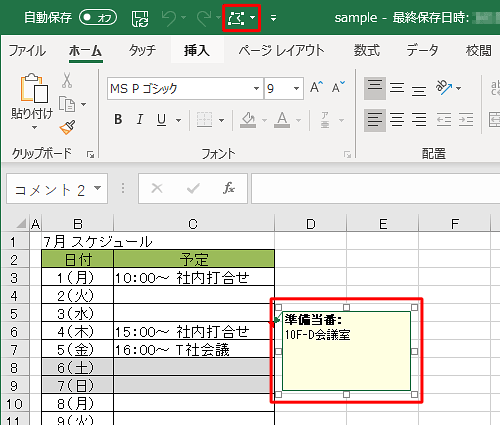Viewport: 500px width, 425px height.
Task: Open フォント dialog launcher
Action: 348,154
